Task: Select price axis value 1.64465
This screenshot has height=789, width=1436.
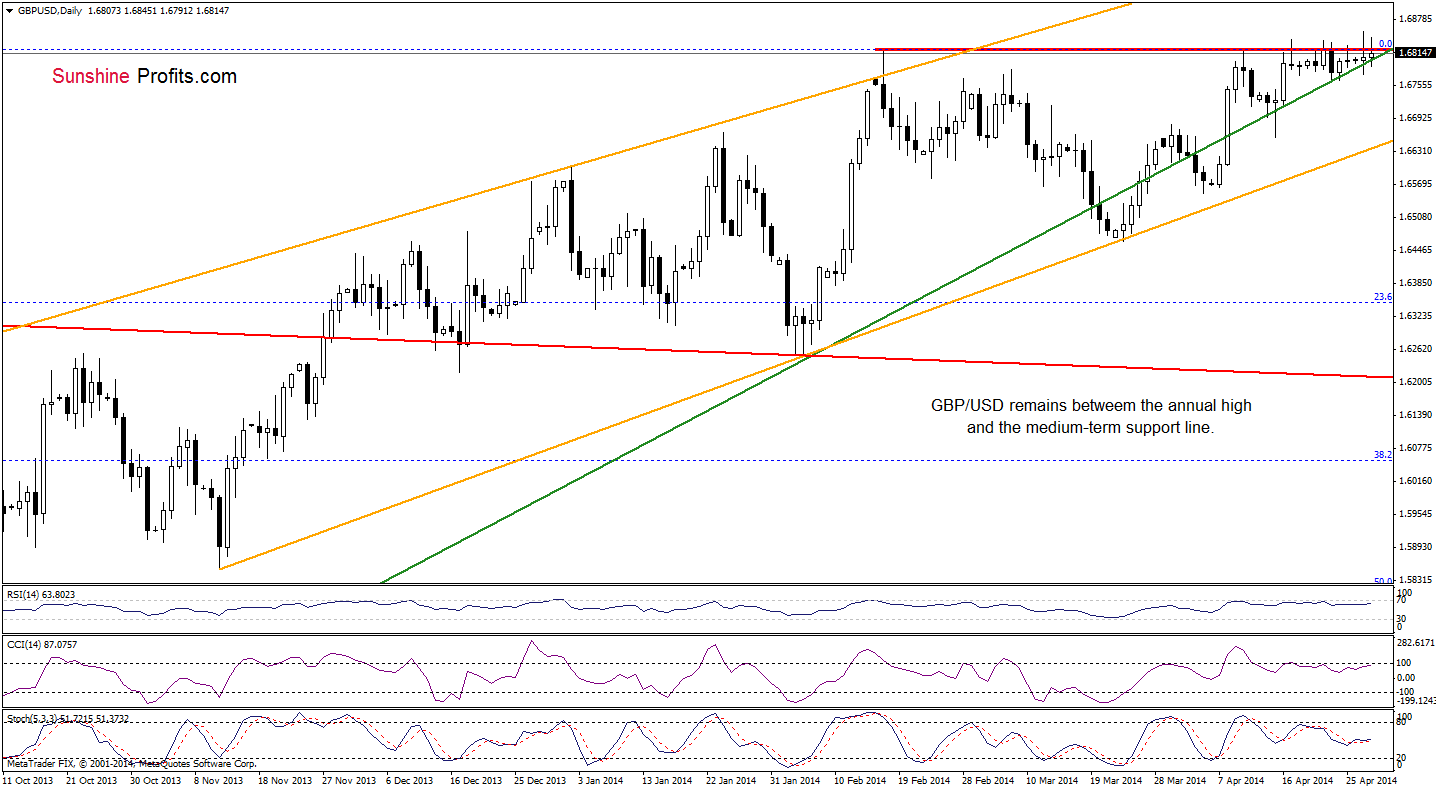Action: pyautogui.click(x=1416, y=250)
